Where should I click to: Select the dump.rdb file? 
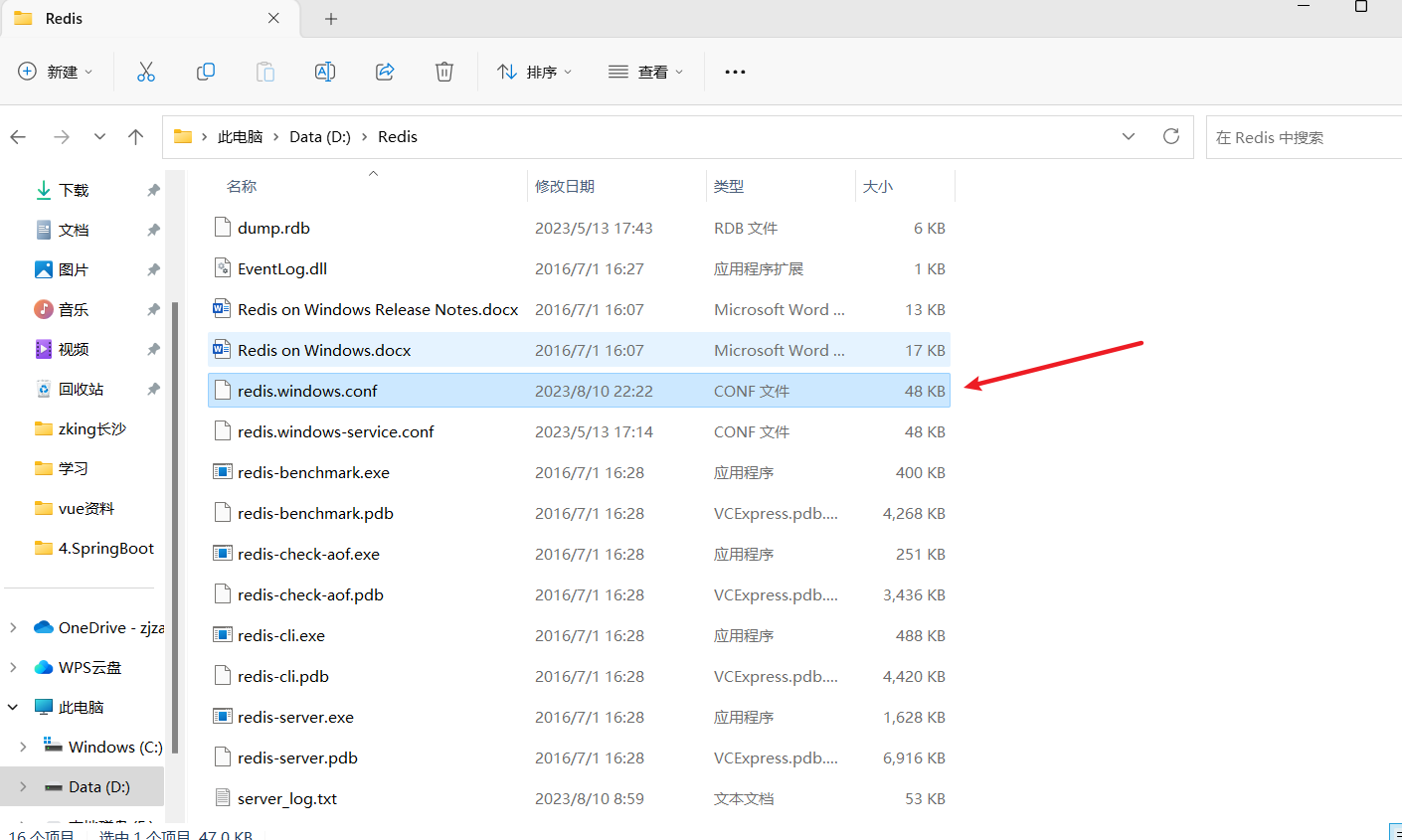point(579,228)
